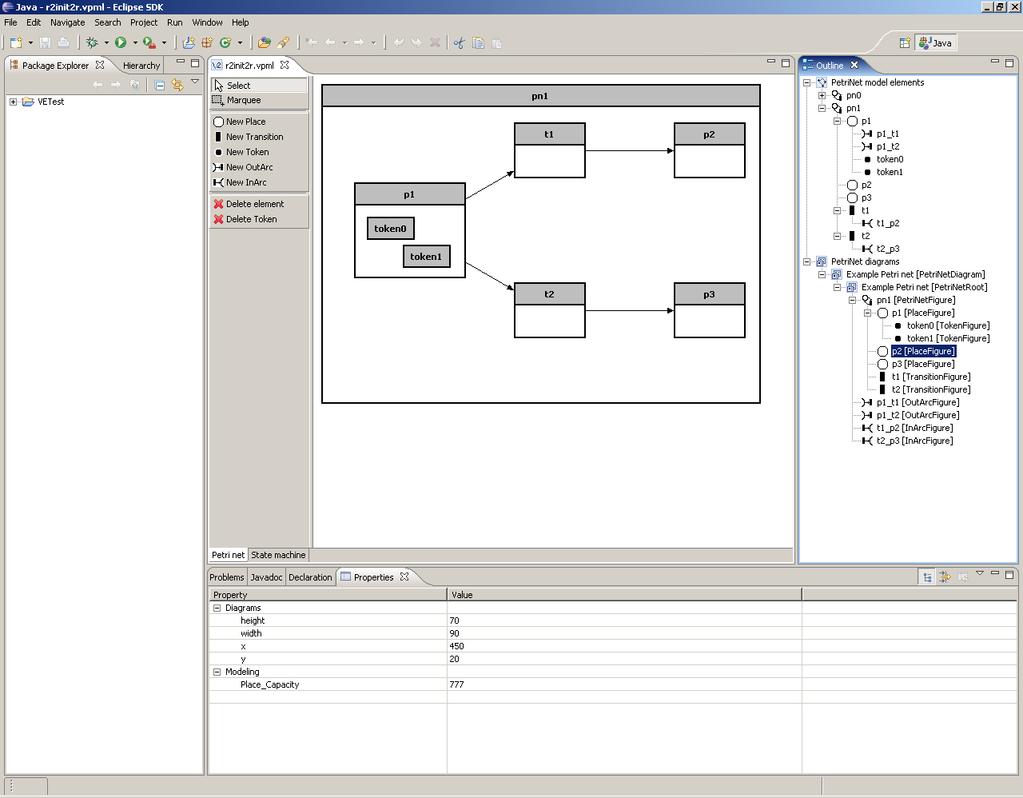Image resolution: width=1023 pixels, height=798 pixels.
Task: Start debugging with the bug icon
Action: coord(92,43)
